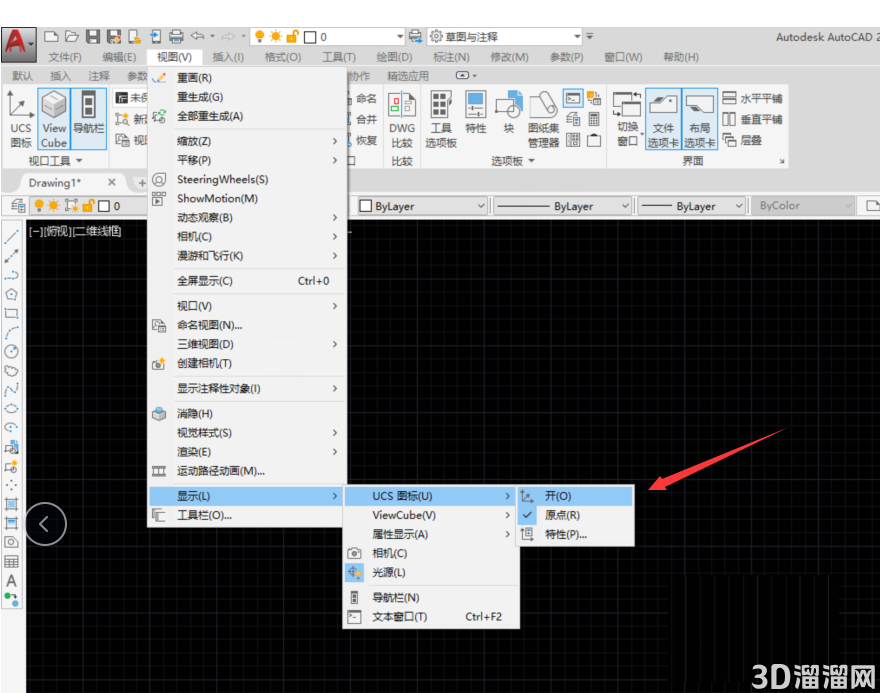The image size is (880, 693).
Task: Choose 全屏显示(C) Ctrl+0 item
Action: coord(247,281)
